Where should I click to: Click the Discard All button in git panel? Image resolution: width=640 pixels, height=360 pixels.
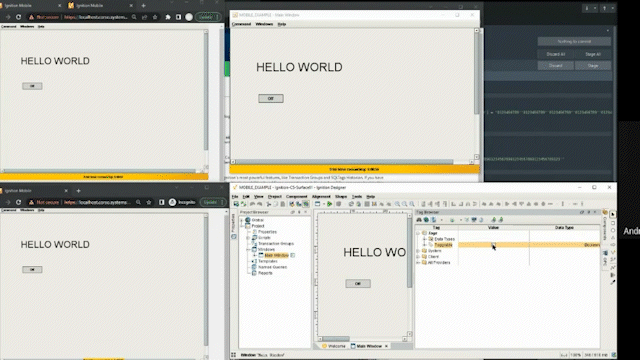[556, 54]
